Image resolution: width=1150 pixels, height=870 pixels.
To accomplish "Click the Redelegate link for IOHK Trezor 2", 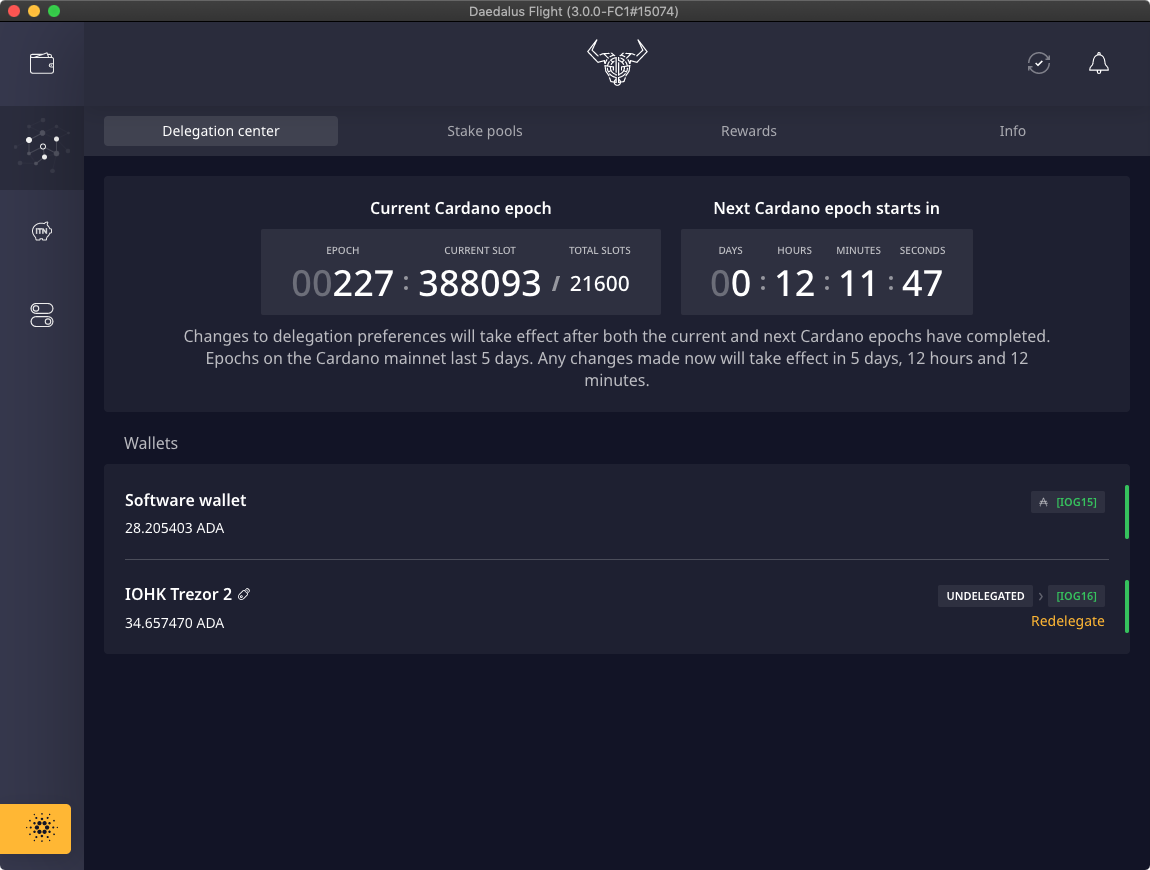I will click(1068, 621).
